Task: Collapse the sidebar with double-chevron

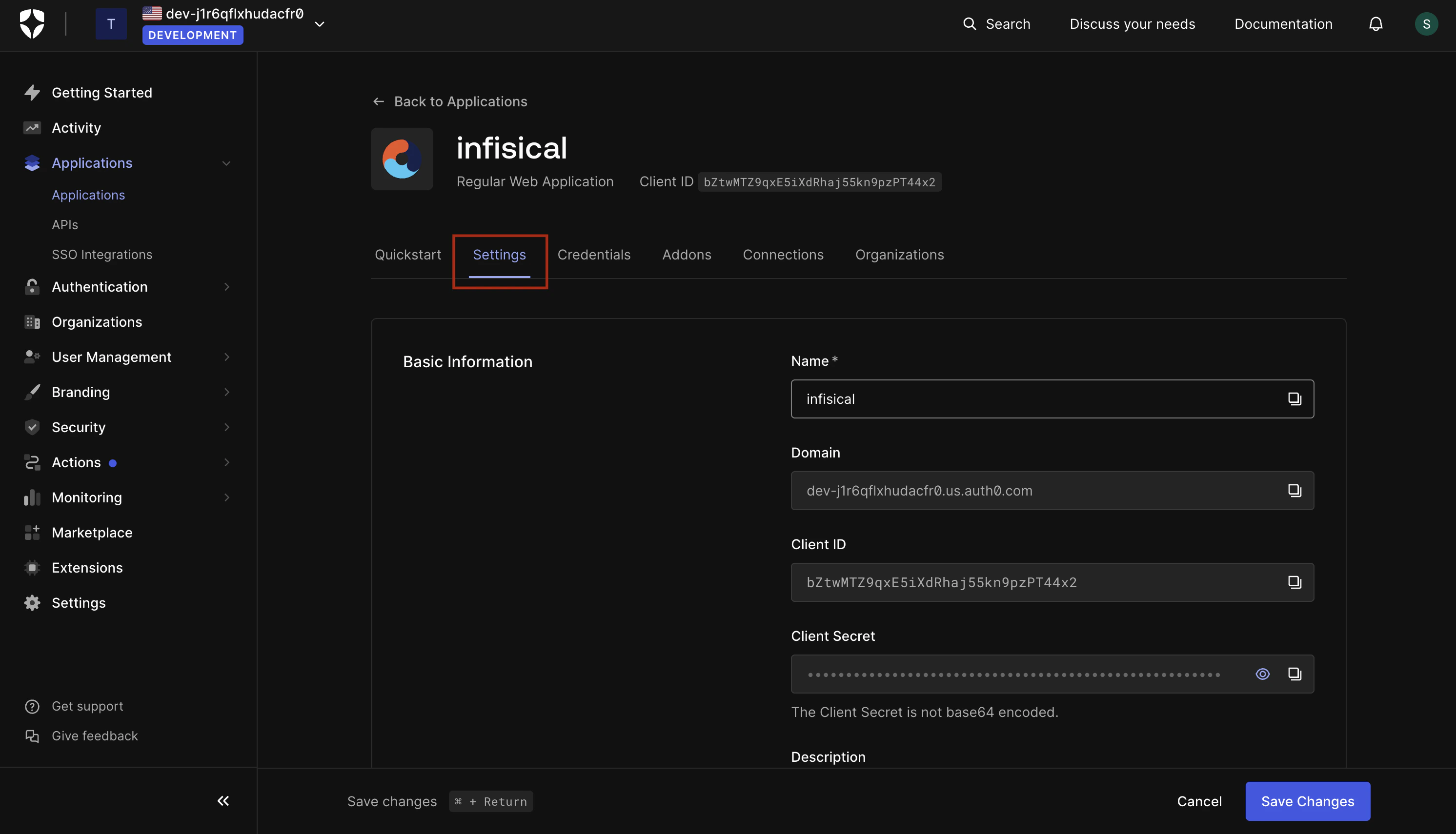Action: (223, 801)
